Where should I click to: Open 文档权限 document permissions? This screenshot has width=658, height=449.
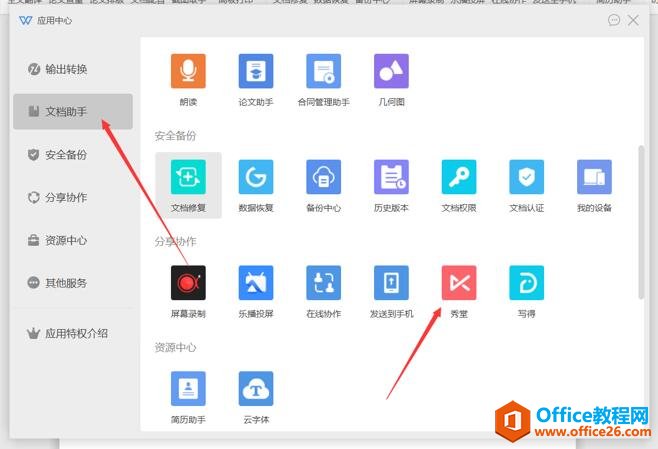coord(459,177)
